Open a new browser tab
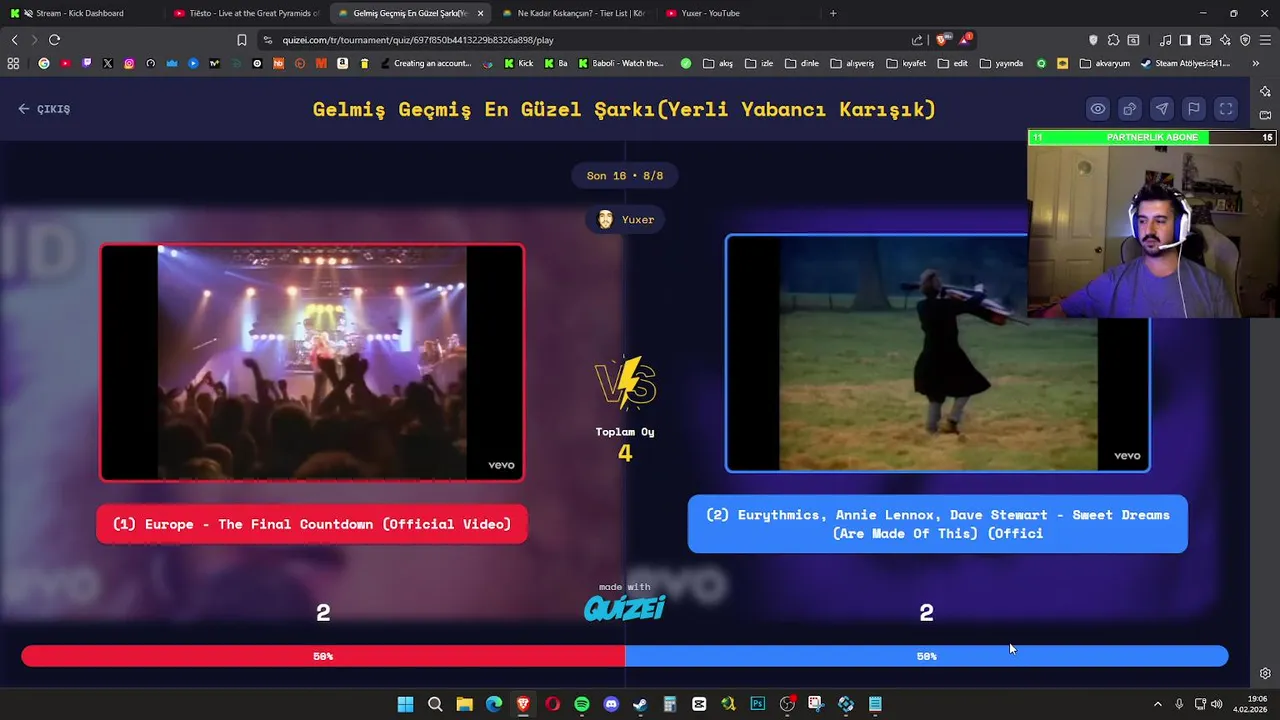 [x=833, y=13]
